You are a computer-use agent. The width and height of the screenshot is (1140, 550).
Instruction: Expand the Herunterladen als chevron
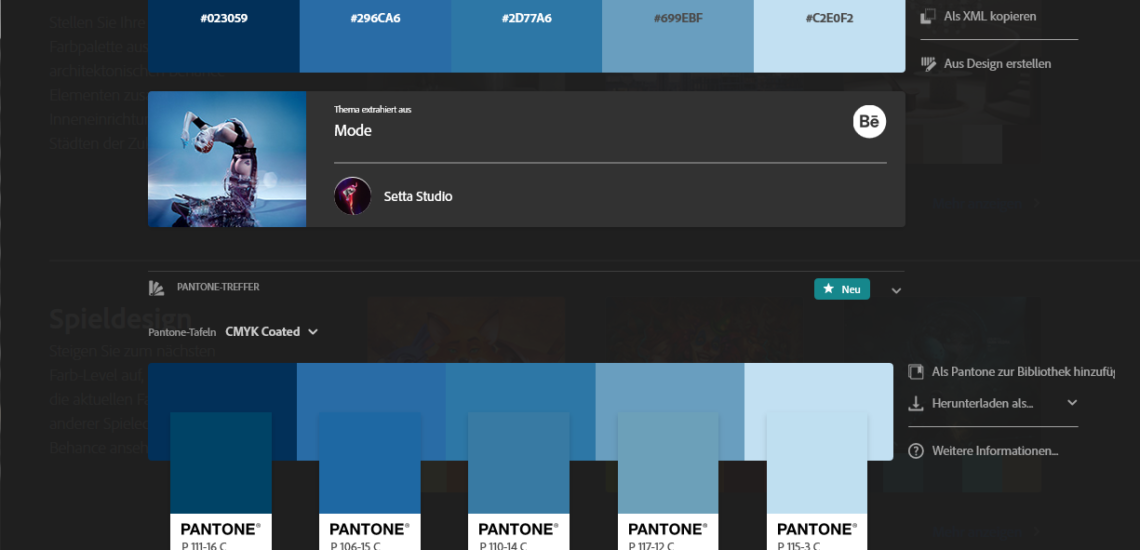tap(1072, 403)
